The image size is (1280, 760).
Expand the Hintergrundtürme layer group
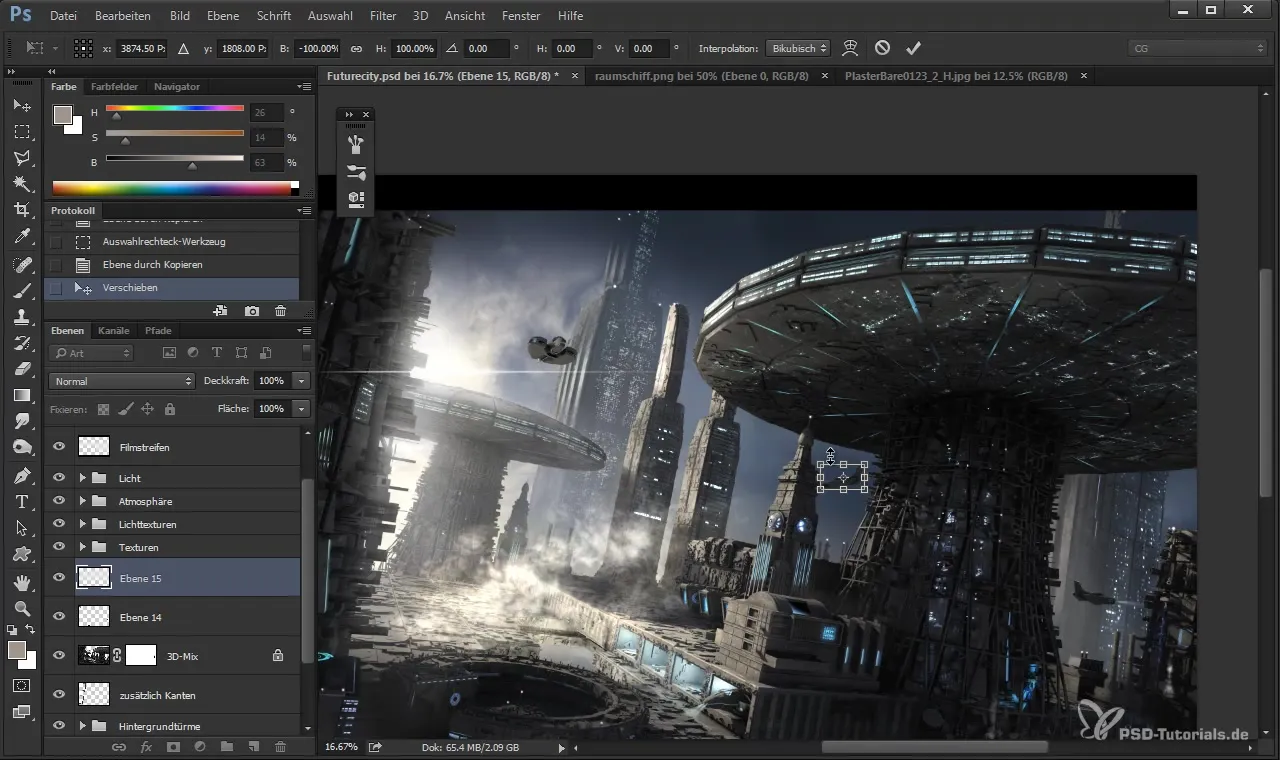pyautogui.click(x=83, y=726)
